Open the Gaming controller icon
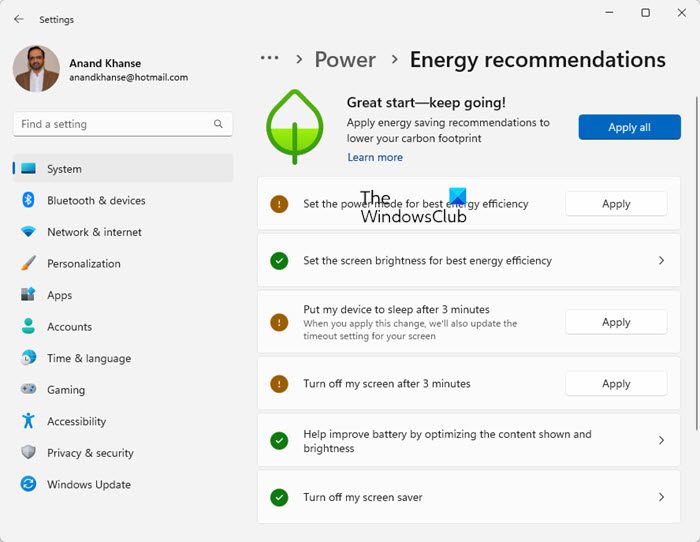The image size is (700, 542). (x=28, y=390)
